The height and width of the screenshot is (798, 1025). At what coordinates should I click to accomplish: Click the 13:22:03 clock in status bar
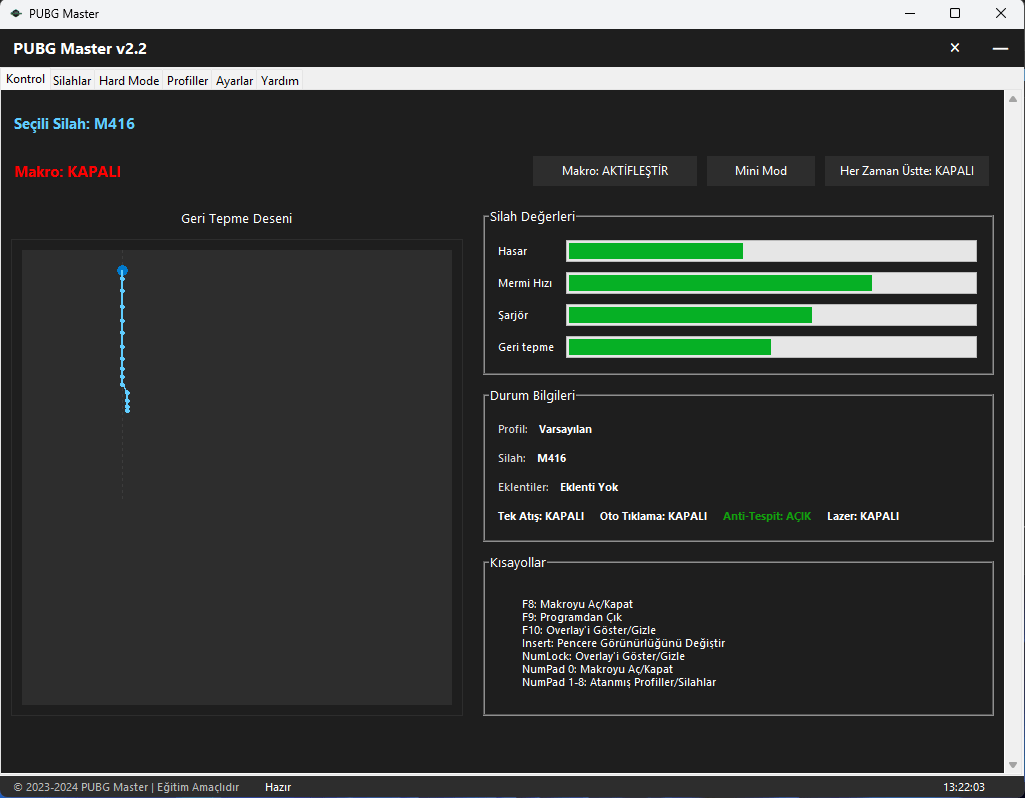(964, 788)
